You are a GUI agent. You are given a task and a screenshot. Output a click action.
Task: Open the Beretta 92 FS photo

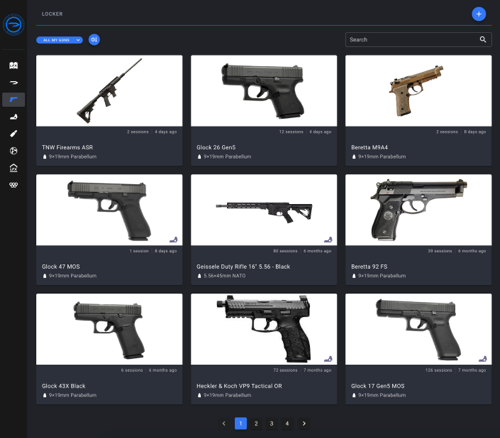coord(418,210)
